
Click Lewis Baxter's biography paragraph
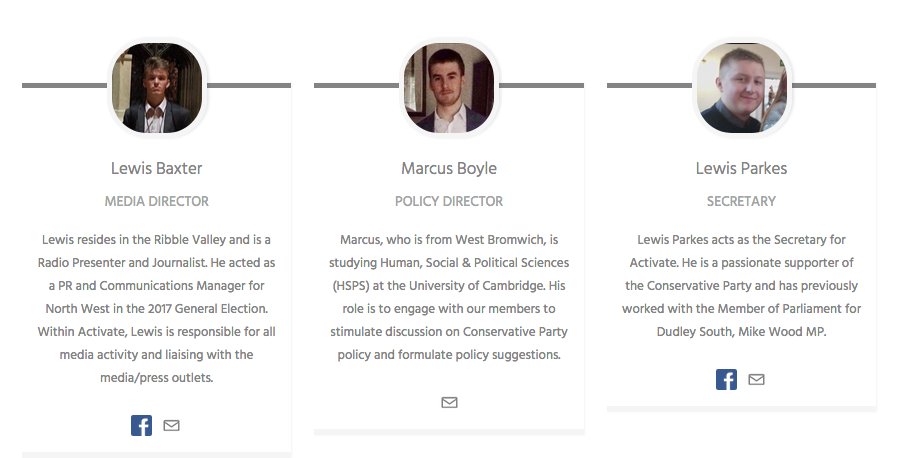pyautogui.click(x=157, y=309)
